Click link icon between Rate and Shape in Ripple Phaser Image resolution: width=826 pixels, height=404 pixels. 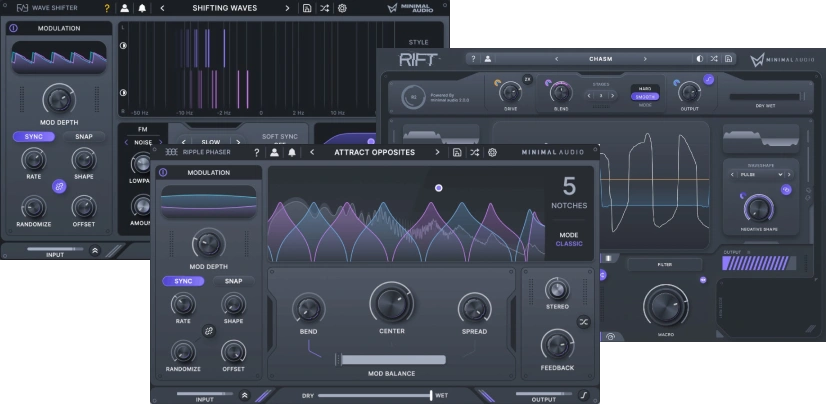click(x=208, y=329)
